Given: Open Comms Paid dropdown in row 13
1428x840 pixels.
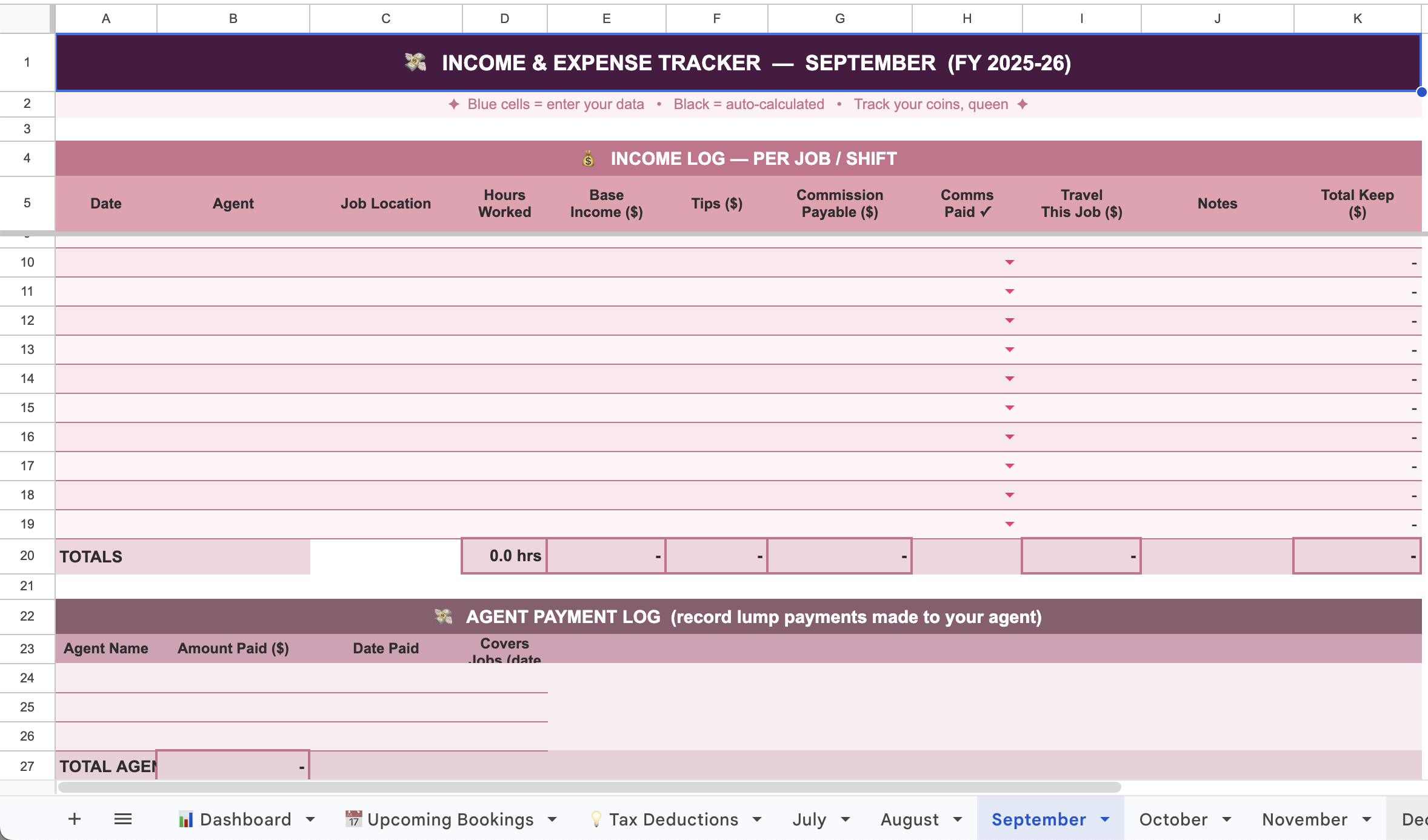Looking at the screenshot, I should coord(1010,350).
